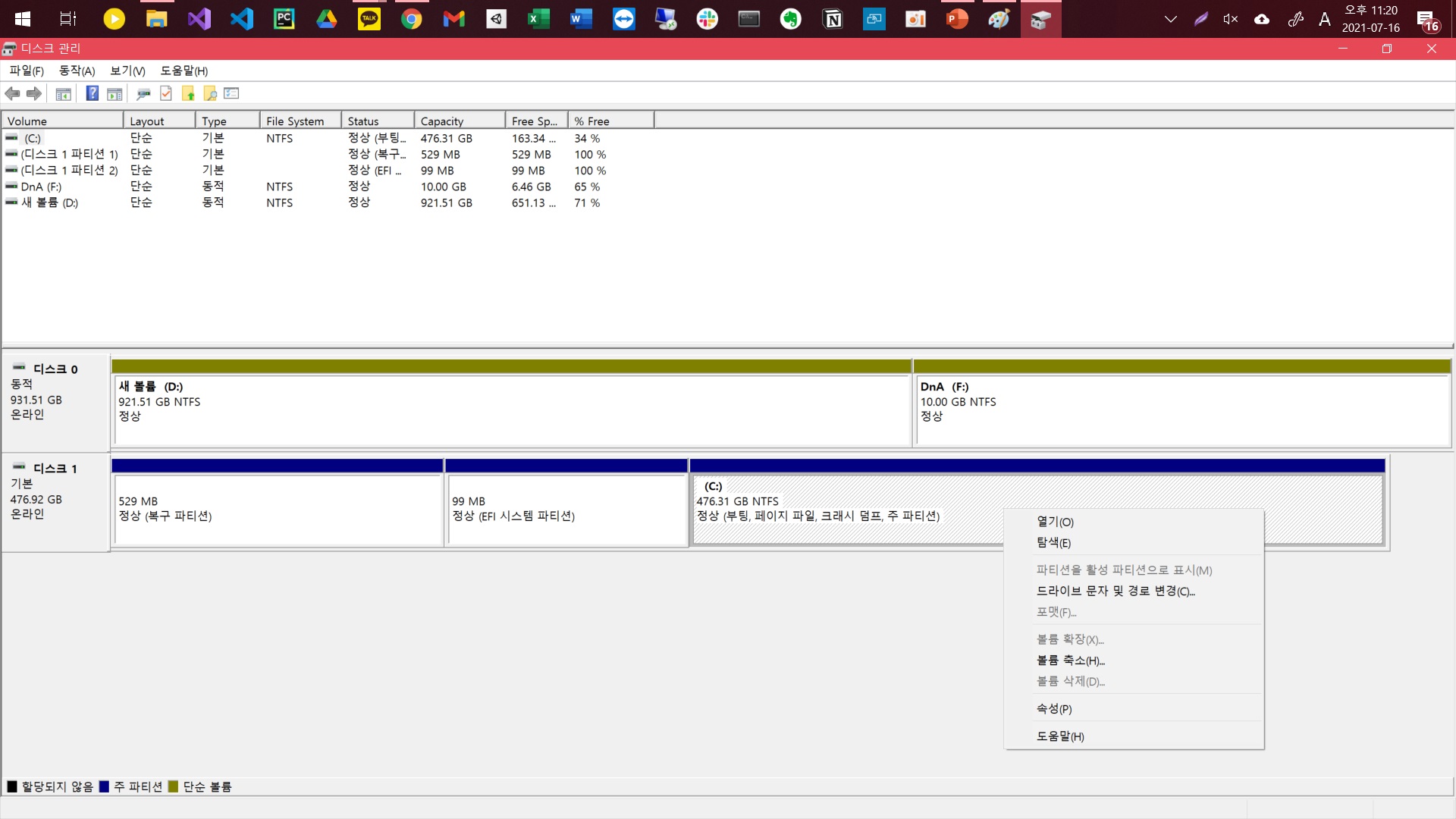Select 속성(P) in the context menu
The width and height of the screenshot is (1456, 819).
pos(1053,709)
